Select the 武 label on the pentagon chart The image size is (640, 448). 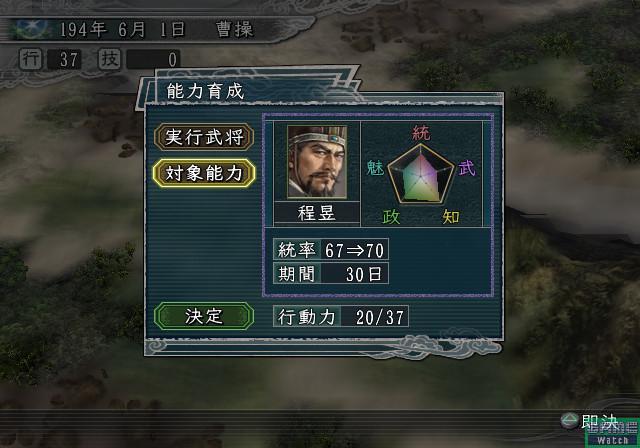(467, 168)
